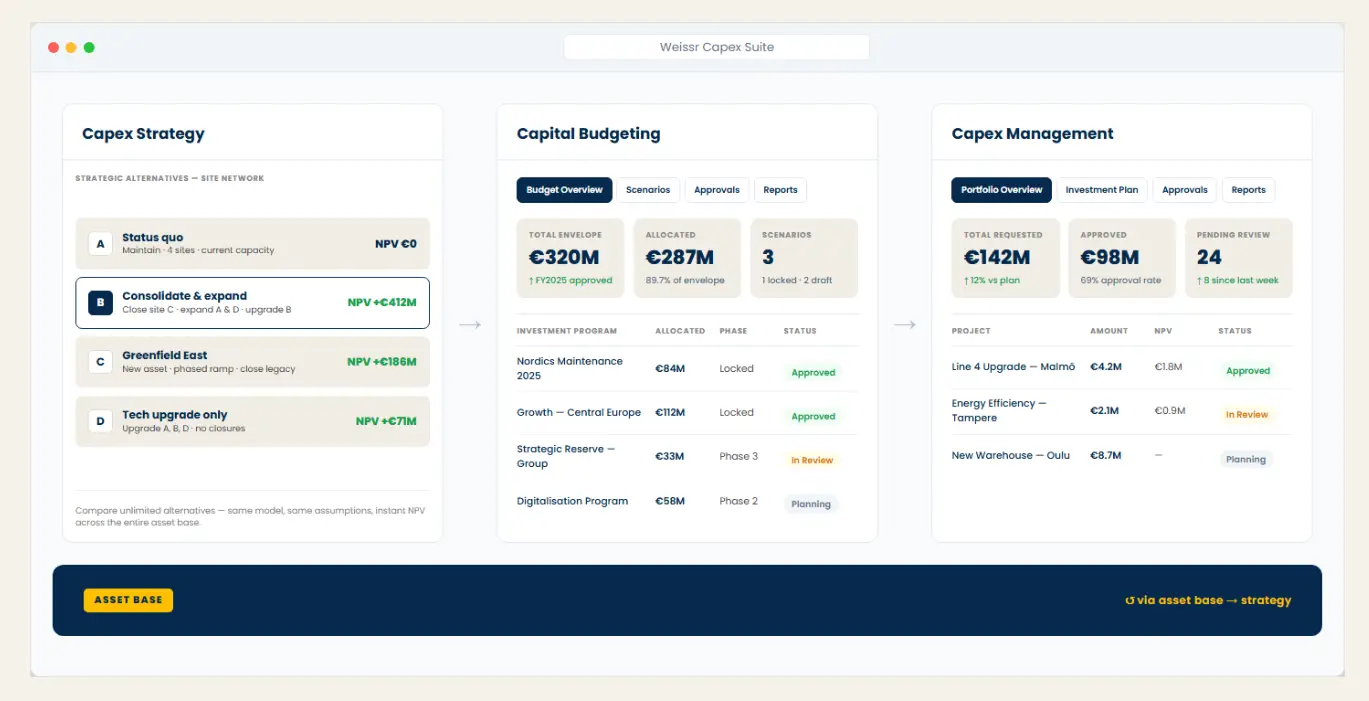Screen dimensions: 1369x701
Task: Click the yellow minimize window dot
Action: (71, 47)
